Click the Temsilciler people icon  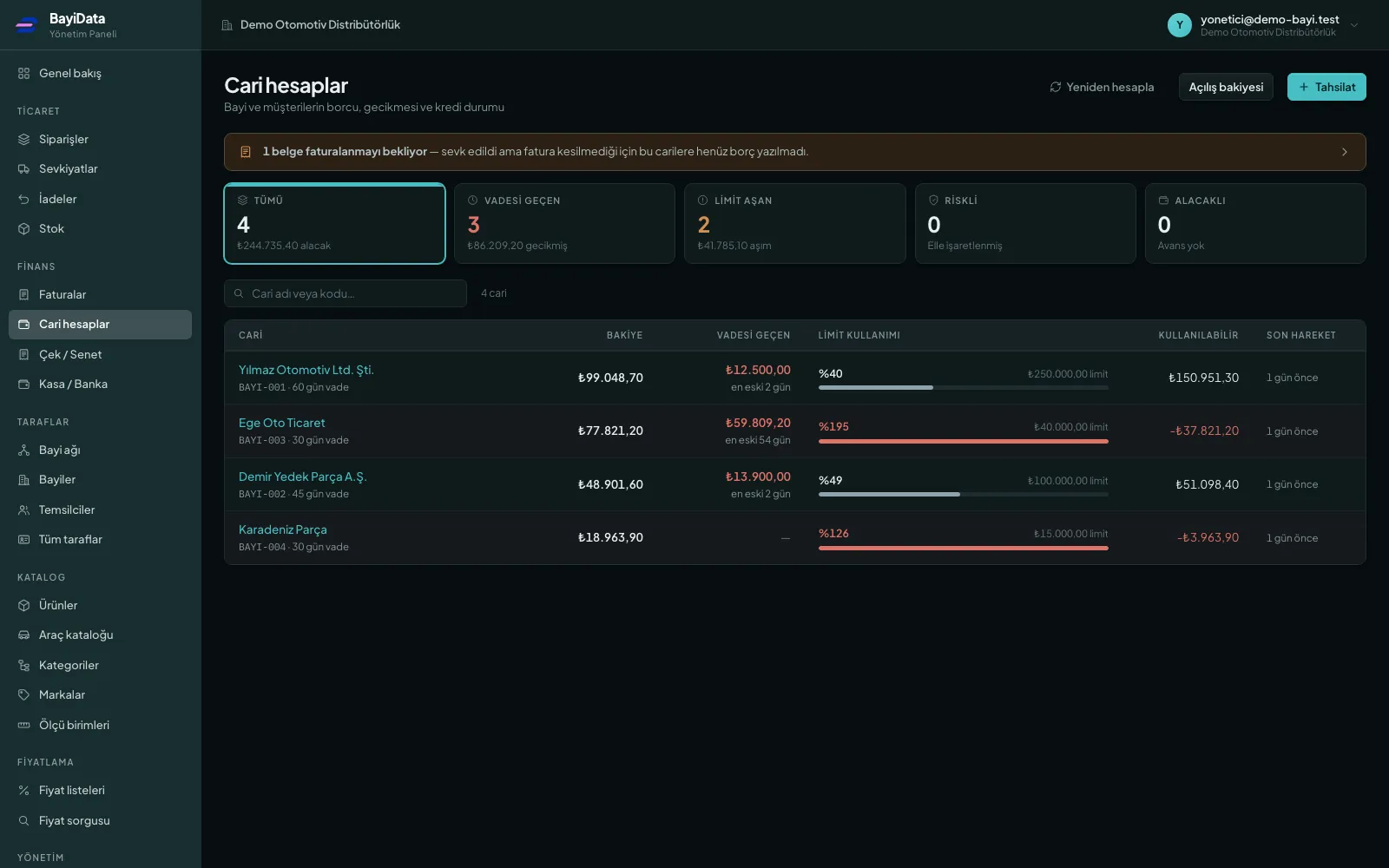pos(23,510)
